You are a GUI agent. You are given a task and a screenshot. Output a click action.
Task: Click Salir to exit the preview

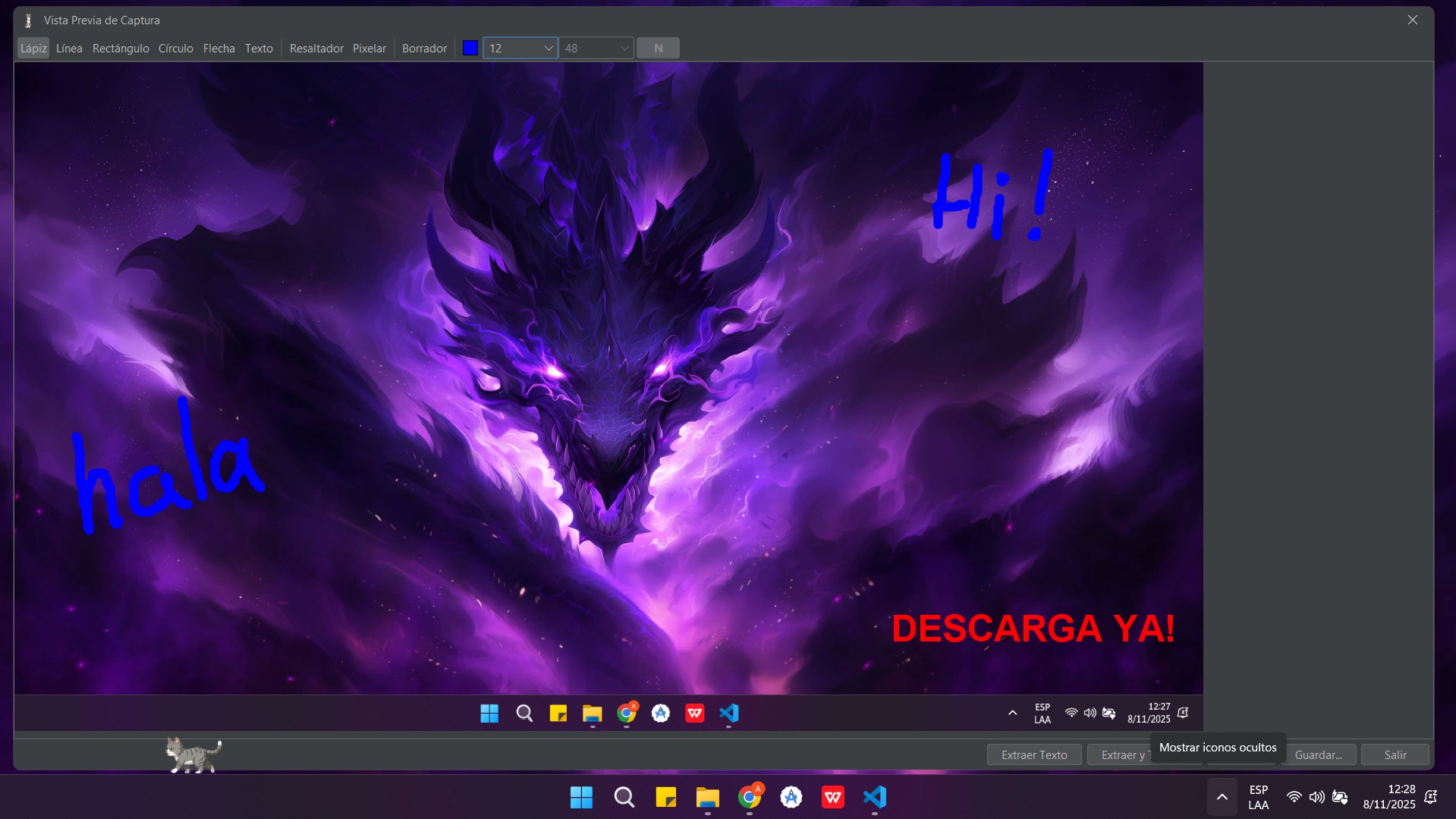[1395, 755]
